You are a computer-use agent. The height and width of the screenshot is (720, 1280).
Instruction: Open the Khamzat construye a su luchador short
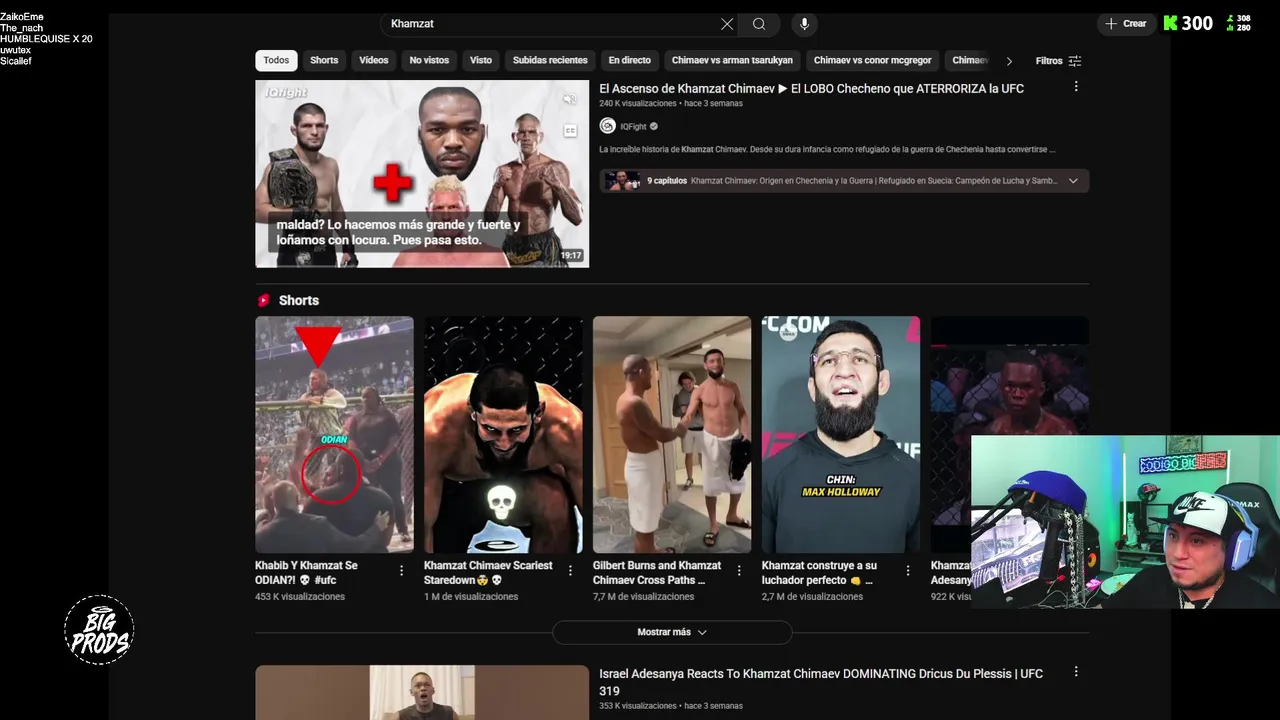(x=841, y=435)
